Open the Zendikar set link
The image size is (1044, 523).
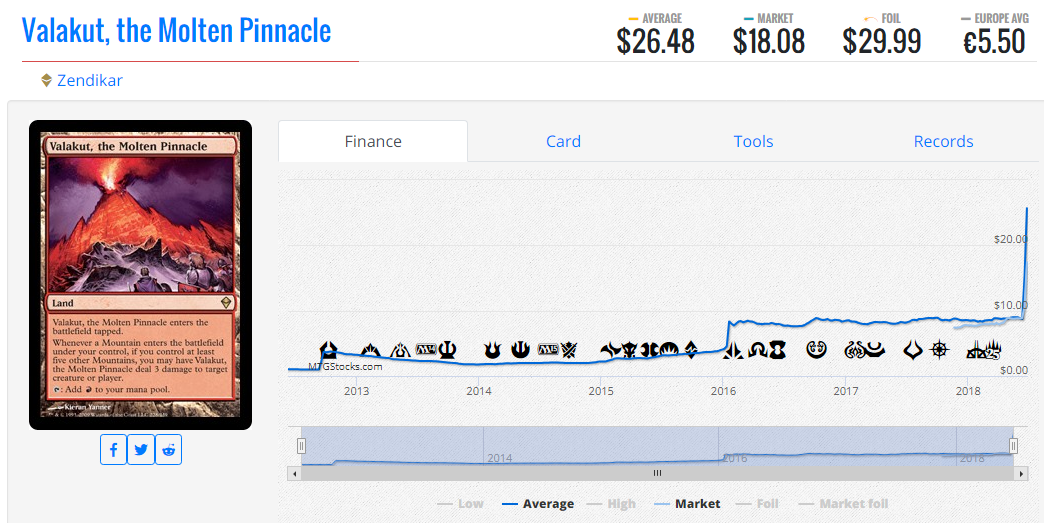click(x=90, y=81)
